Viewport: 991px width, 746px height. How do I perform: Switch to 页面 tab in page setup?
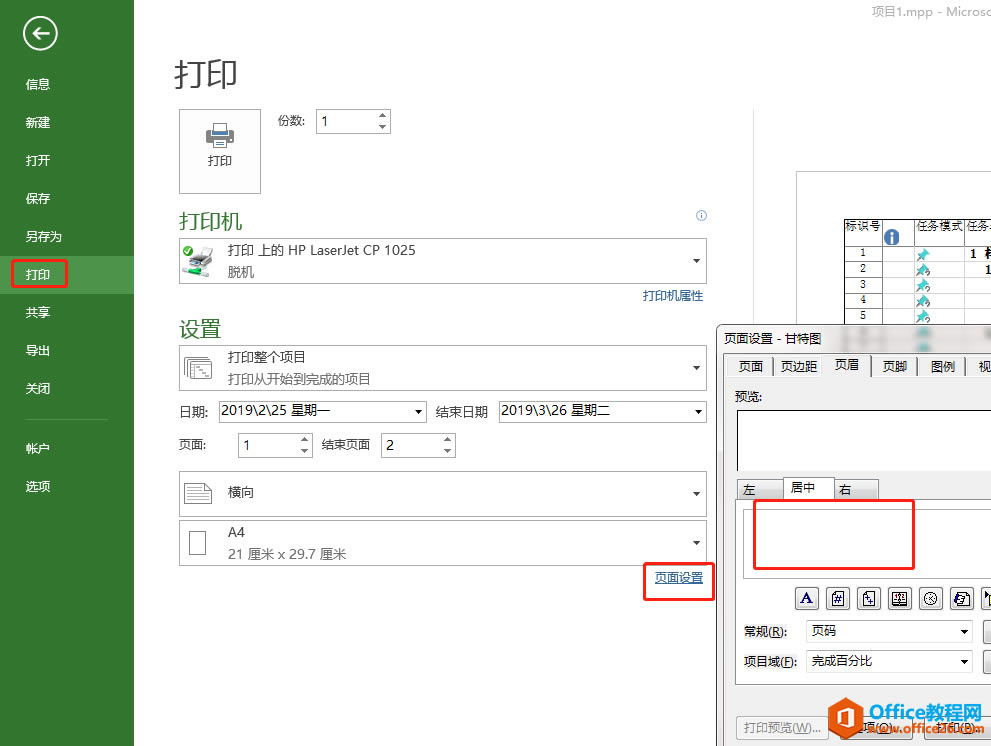coord(751,366)
